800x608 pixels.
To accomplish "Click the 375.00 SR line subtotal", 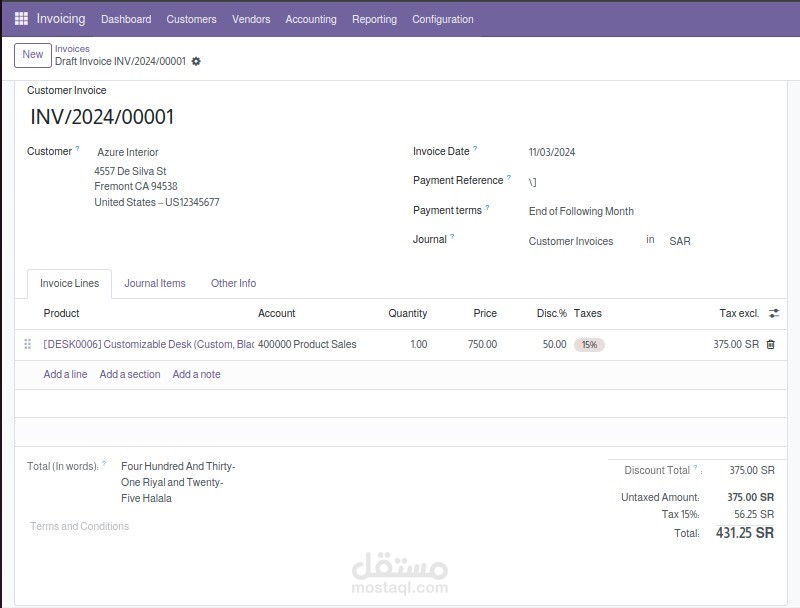I will pyautogui.click(x=736, y=344).
